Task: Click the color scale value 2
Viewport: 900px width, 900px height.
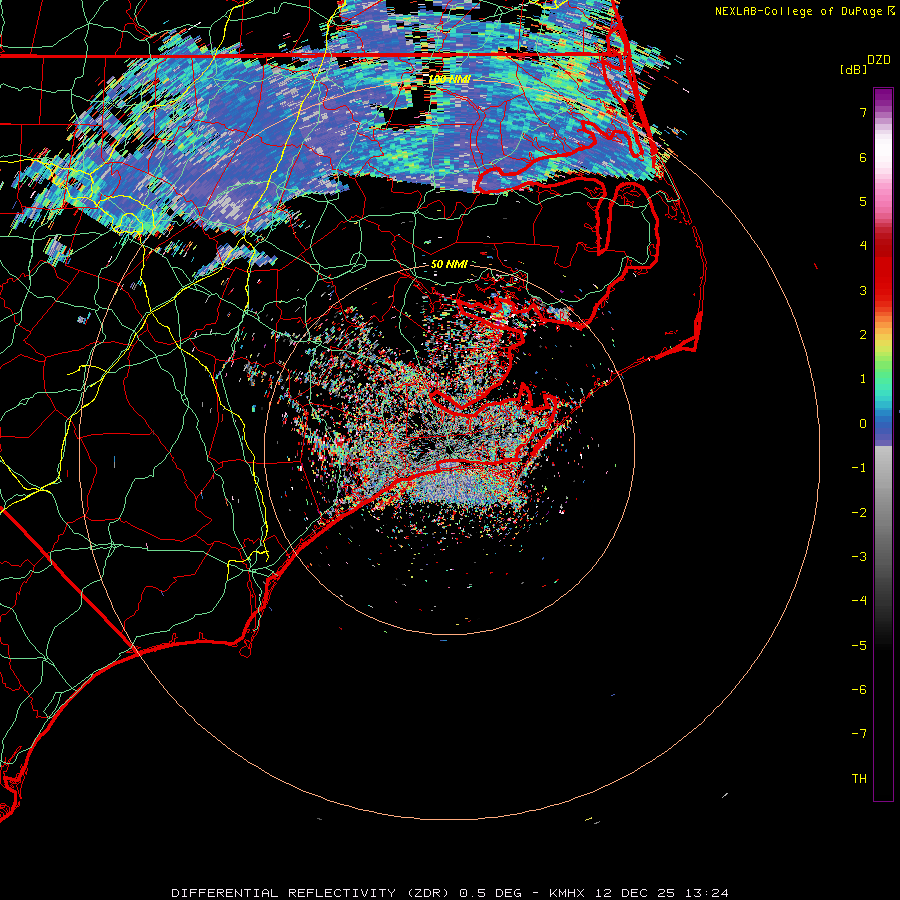Action: coord(863,335)
